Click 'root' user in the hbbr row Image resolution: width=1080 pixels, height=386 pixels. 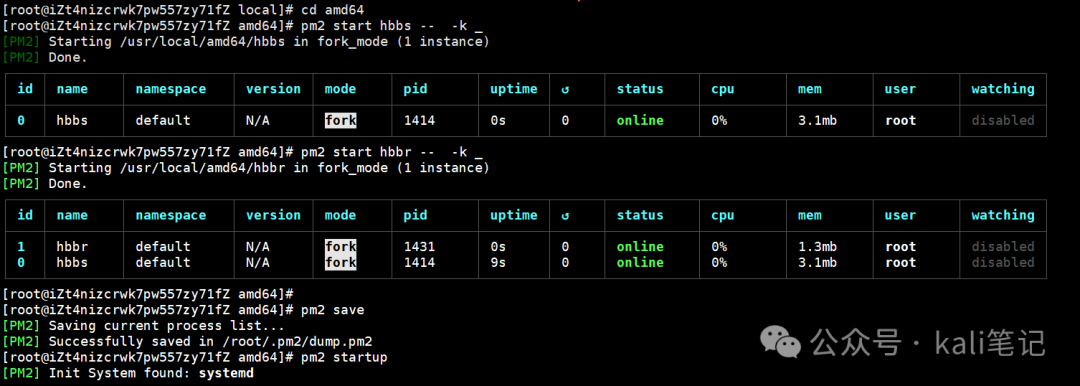click(901, 247)
